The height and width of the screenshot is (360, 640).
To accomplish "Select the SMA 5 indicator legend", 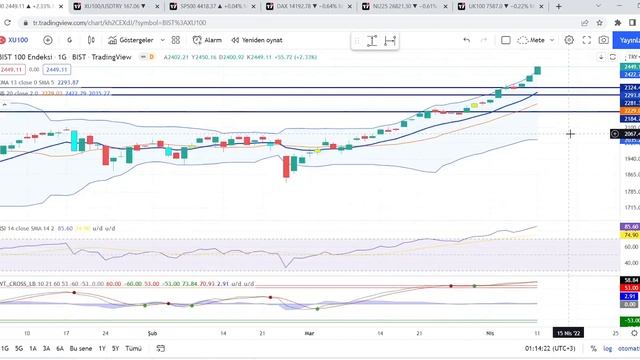I will 39,82.
